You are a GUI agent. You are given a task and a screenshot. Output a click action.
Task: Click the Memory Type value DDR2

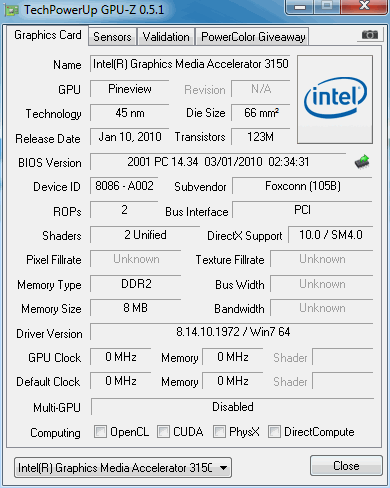click(136, 284)
